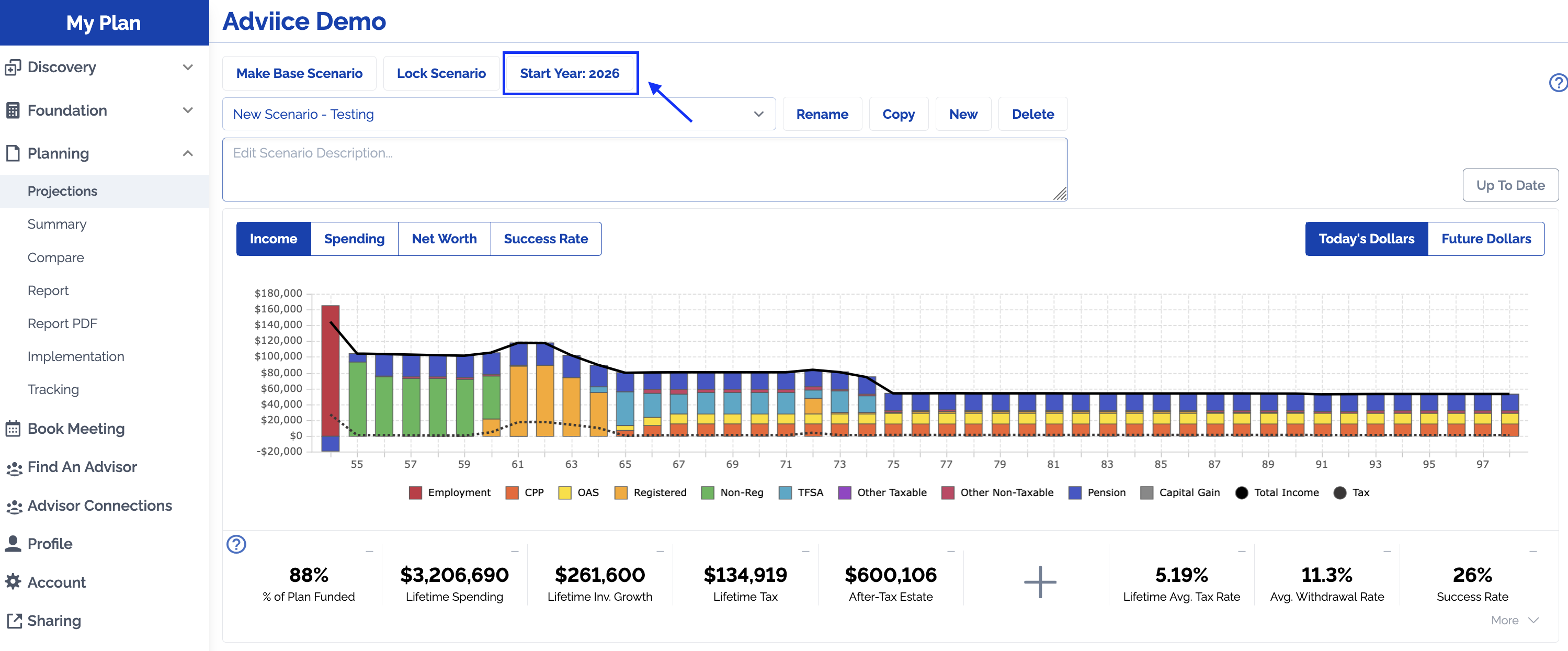The image size is (1568, 651).
Task: Select Today's Dollars view
Action: (1366, 239)
